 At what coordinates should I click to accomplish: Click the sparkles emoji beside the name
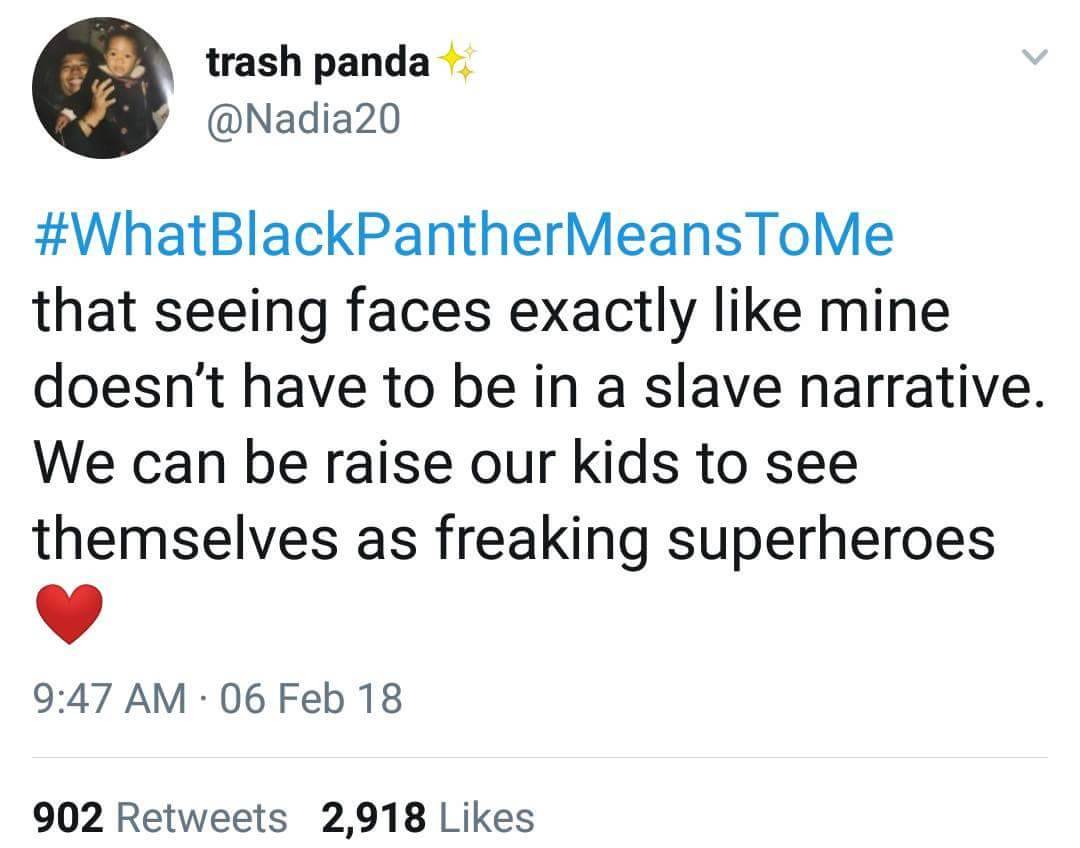(457, 64)
